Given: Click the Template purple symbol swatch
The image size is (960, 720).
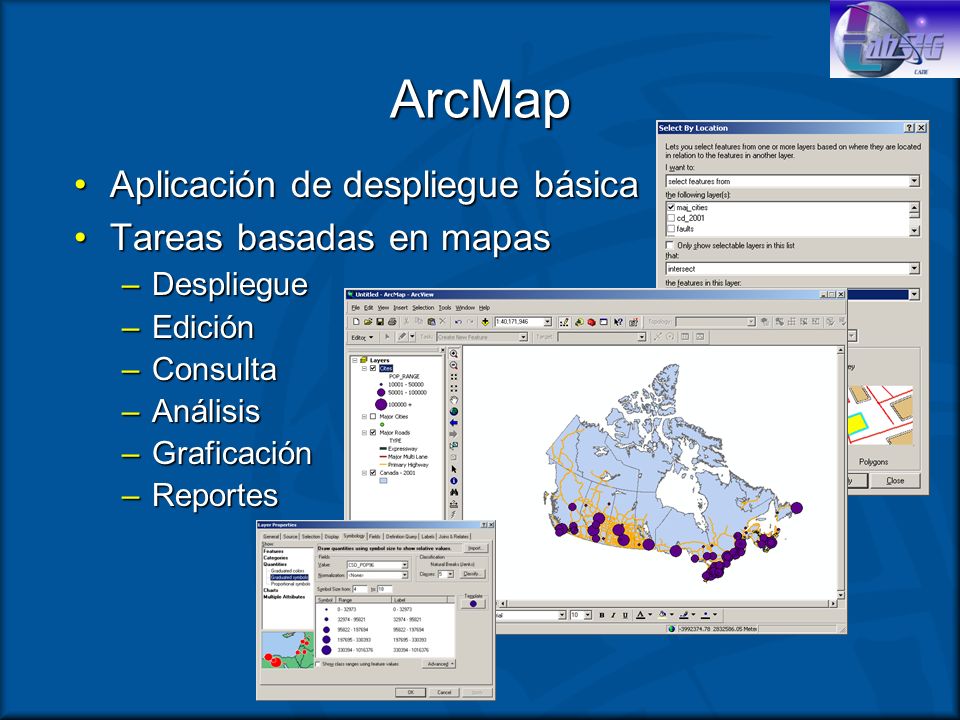Looking at the screenshot, I should click(x=473, y=604).
